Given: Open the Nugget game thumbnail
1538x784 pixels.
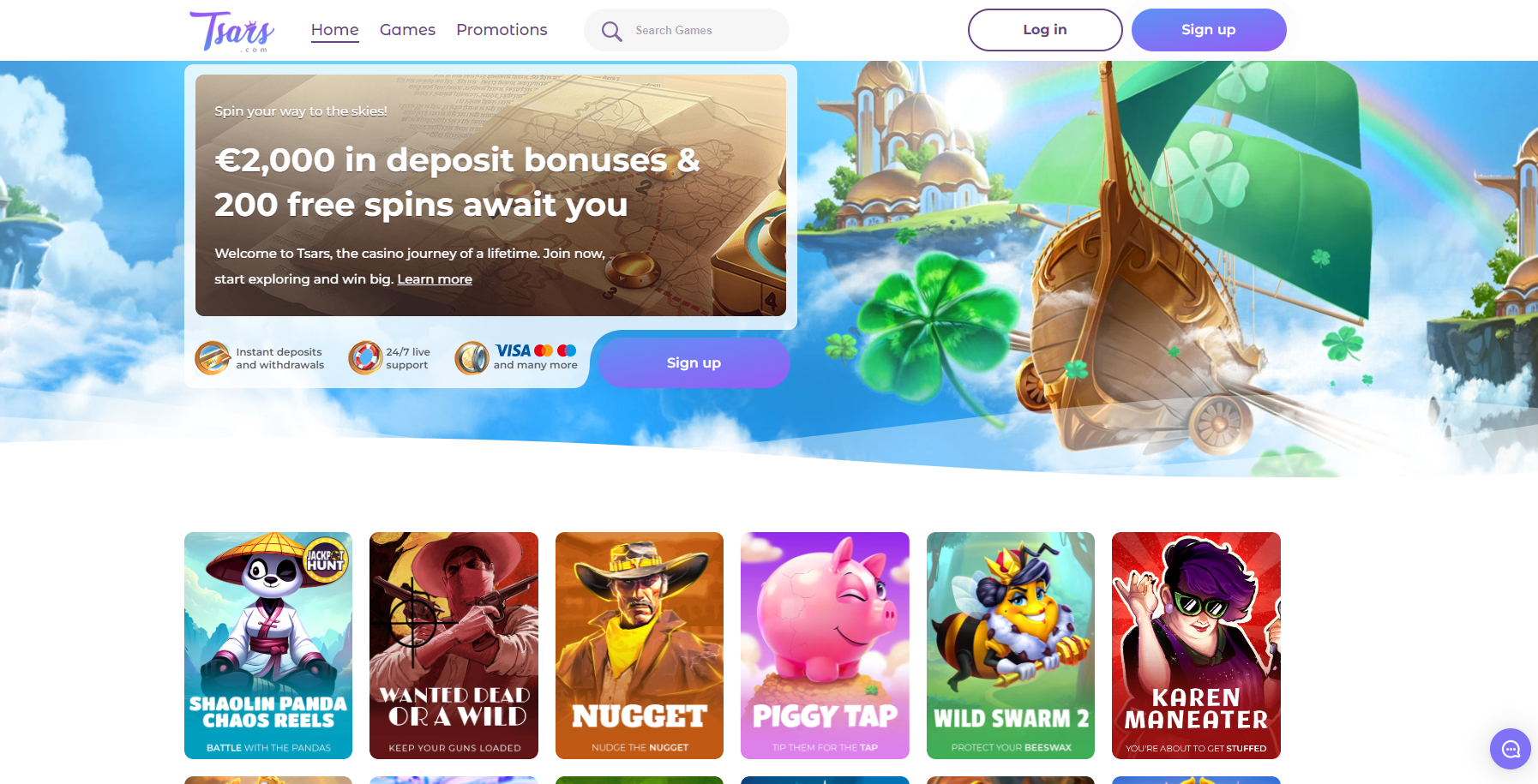Looking at the screenshot, I should tap(640, 645).
